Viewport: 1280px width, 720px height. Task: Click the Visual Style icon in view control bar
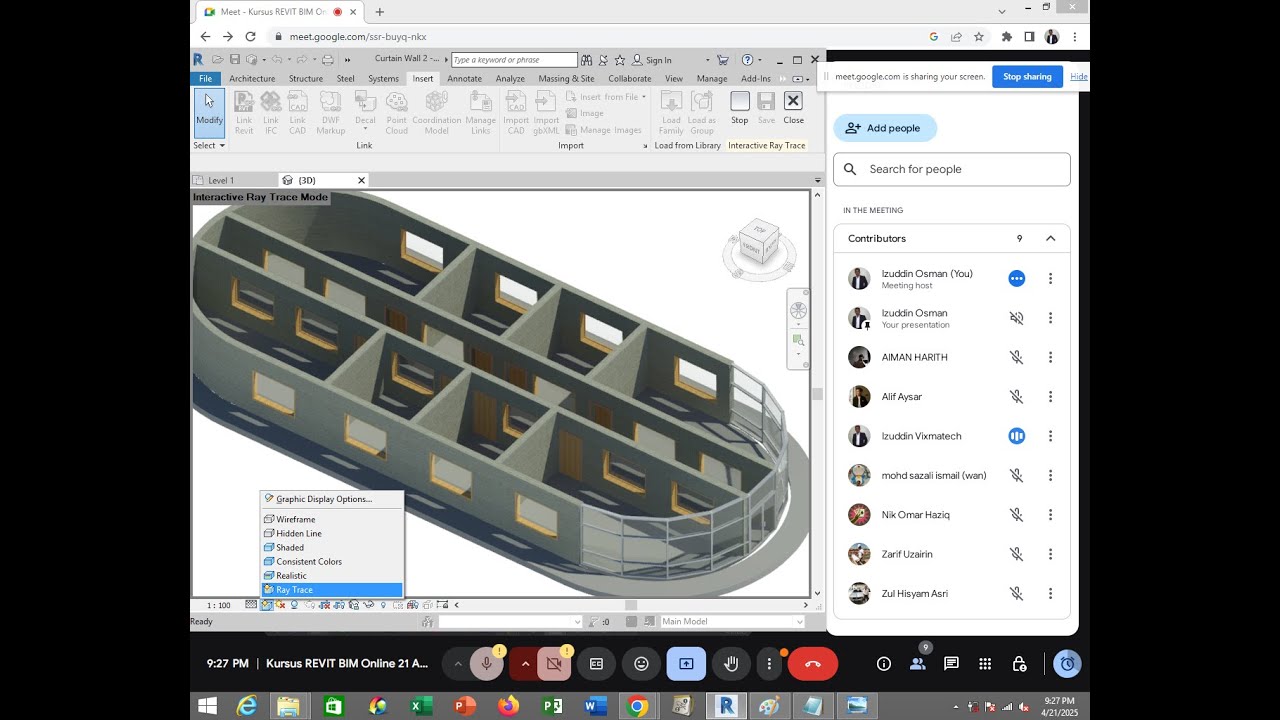(x=267, y=605)
